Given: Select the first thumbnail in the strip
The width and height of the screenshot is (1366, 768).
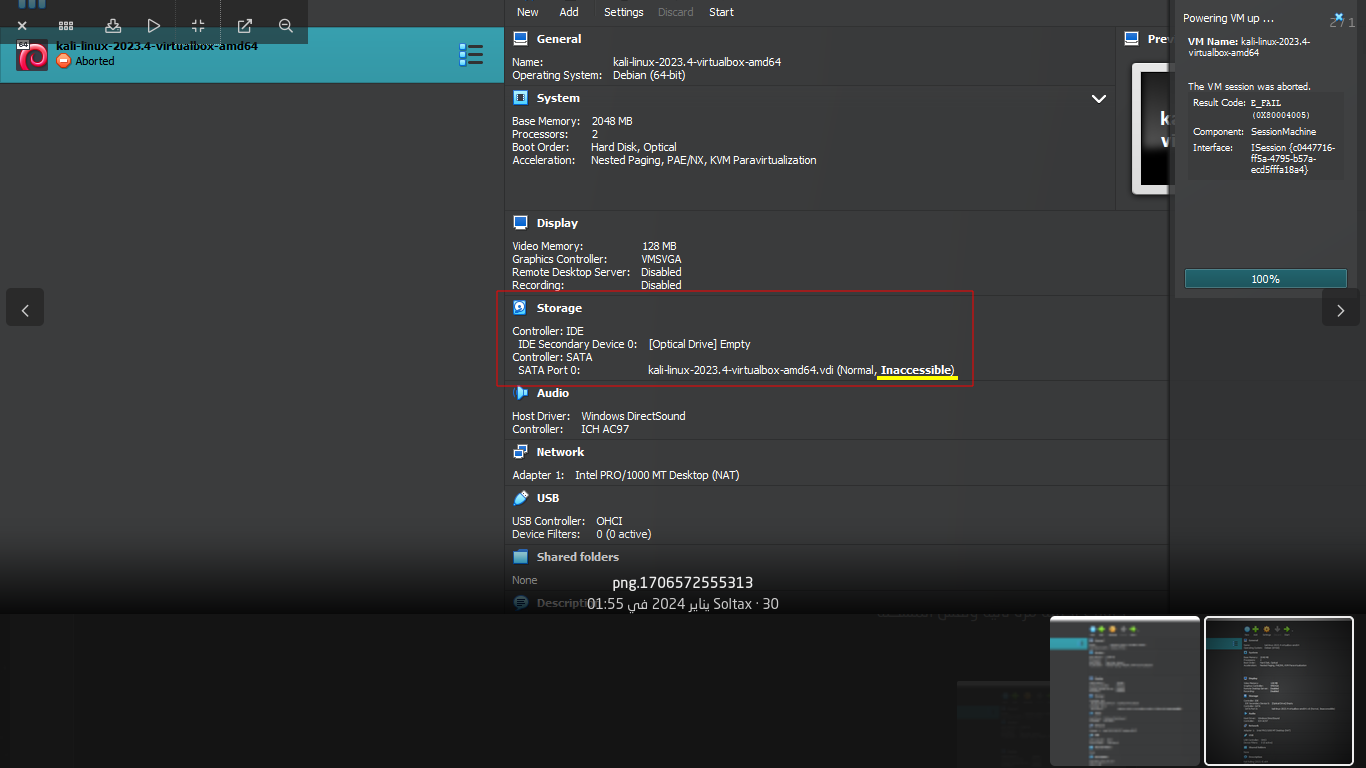Looking at the screenshot, I should [x=1125, y=690].
